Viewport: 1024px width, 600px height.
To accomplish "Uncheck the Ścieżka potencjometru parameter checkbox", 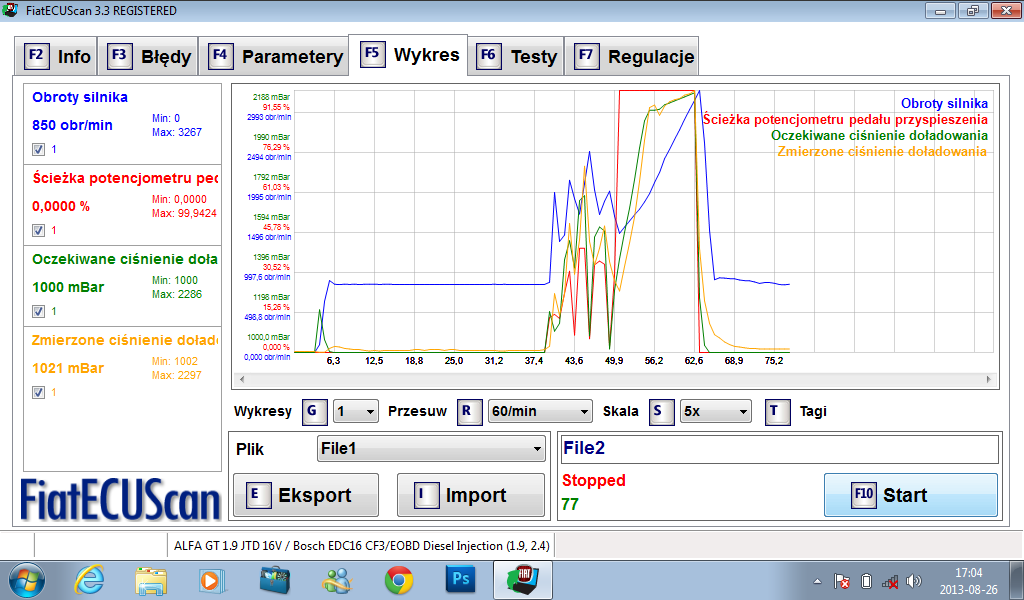I will click(38, 230).
